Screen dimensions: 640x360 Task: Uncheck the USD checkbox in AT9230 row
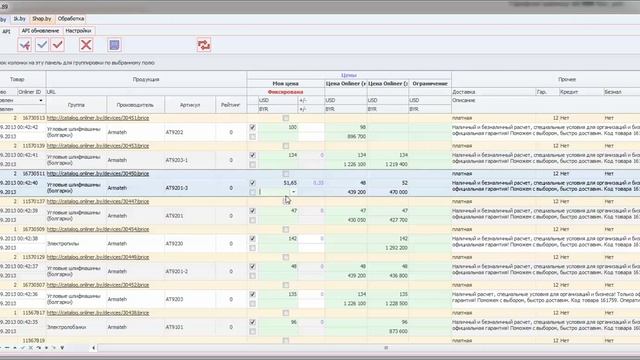[x=252, y=238]
